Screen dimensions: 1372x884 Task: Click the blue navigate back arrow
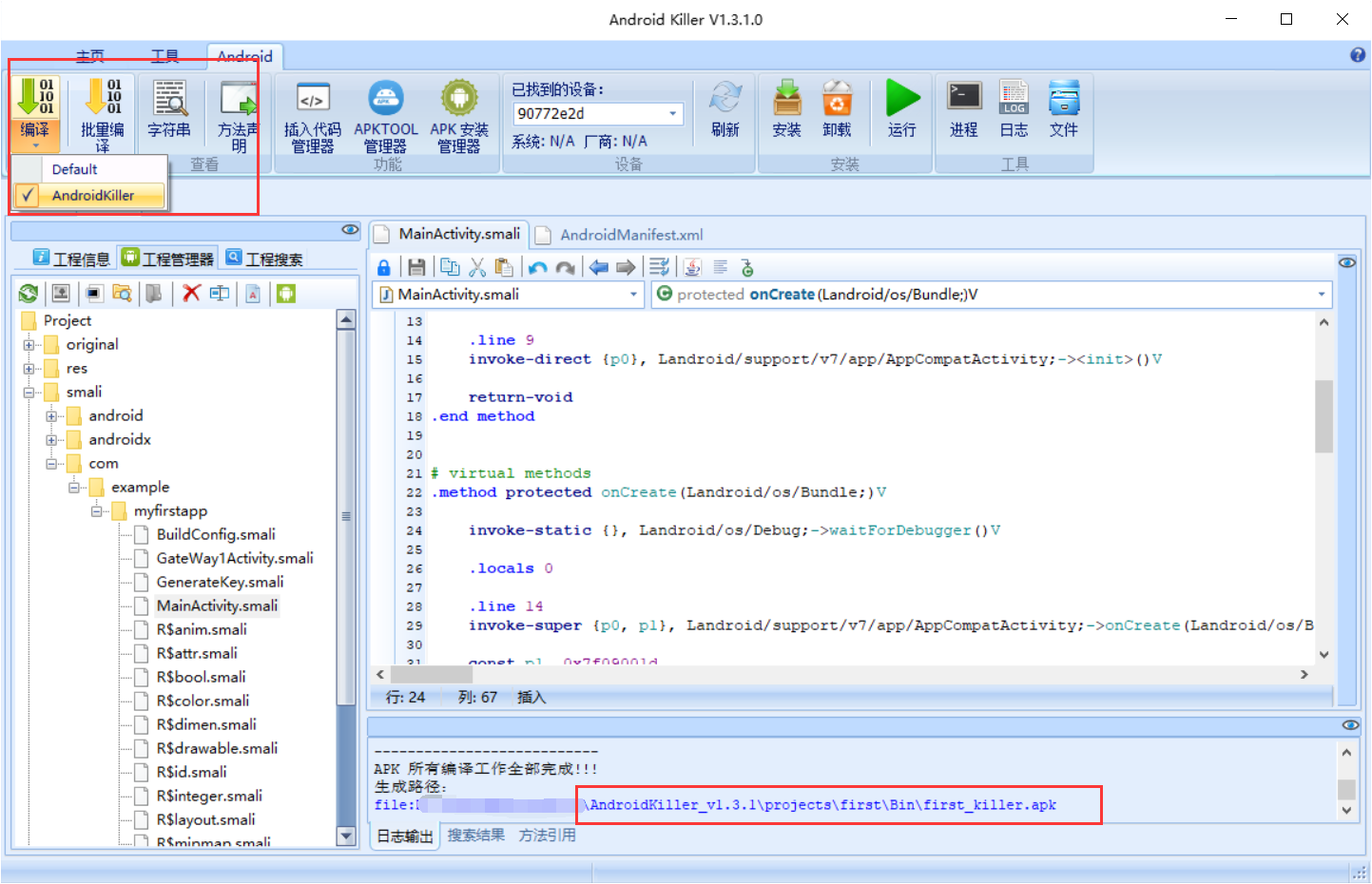(x=599, y=268)
